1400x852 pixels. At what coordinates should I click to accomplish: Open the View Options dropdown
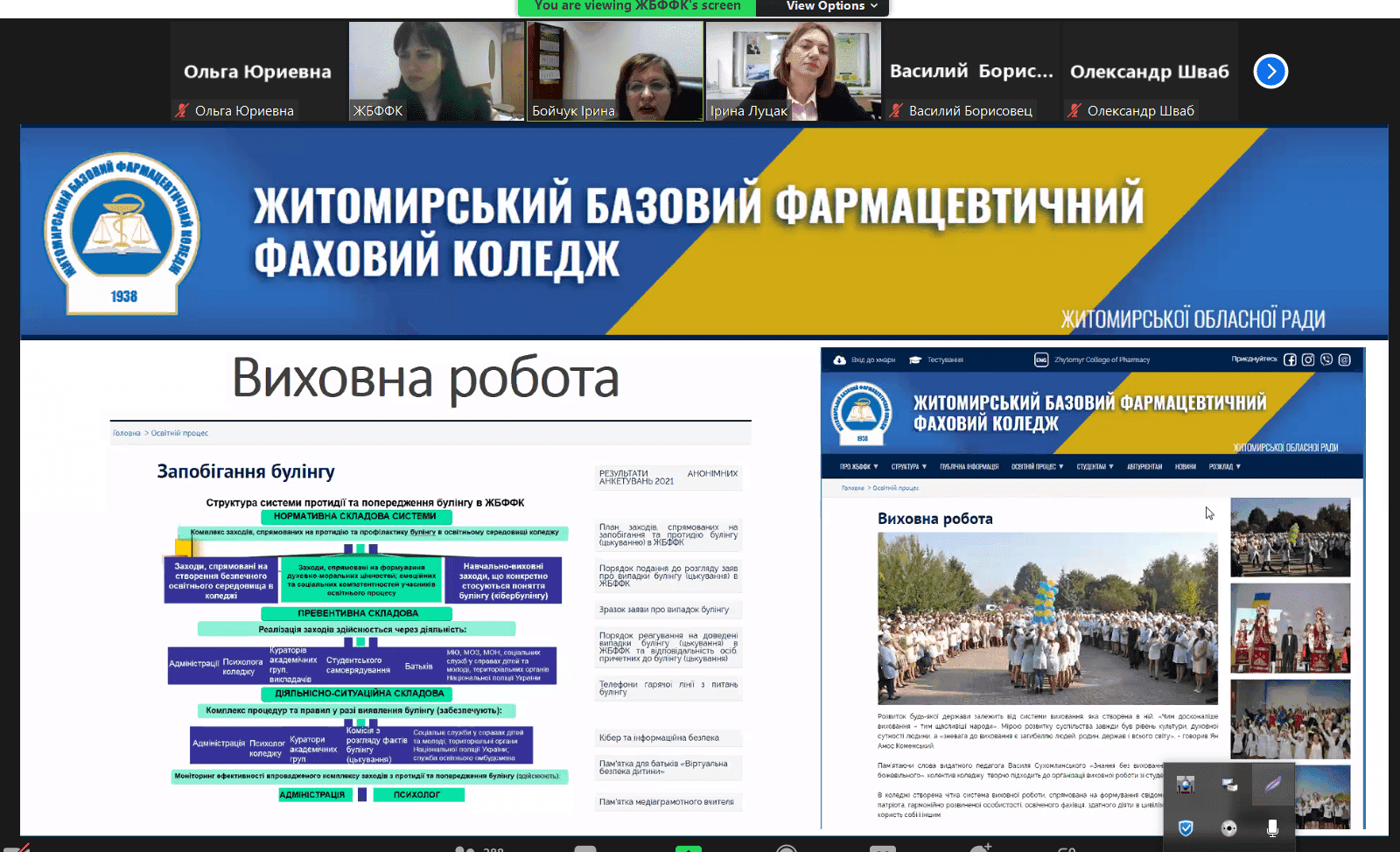click(x=831, y=6)
